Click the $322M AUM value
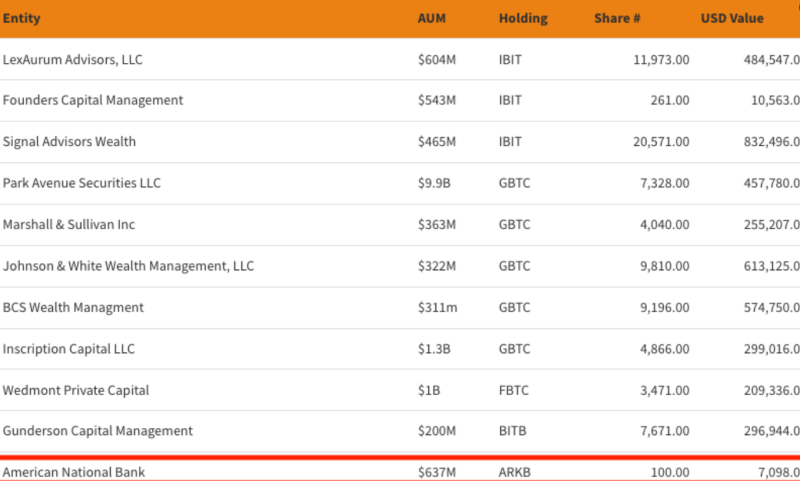This screenshot has height=481, width=800. (437, 266)
